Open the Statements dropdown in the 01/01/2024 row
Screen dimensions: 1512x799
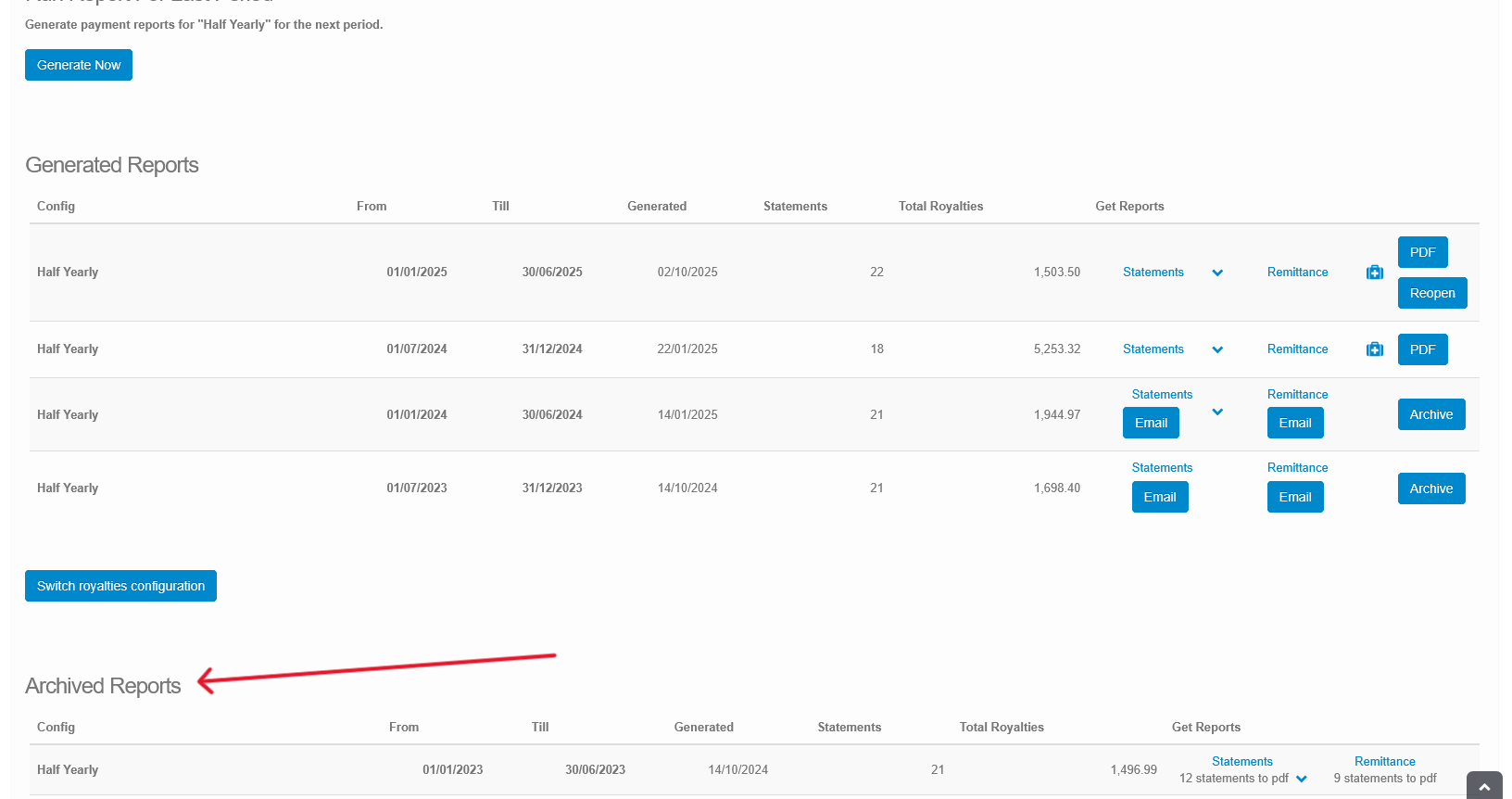(x=1217, y=412)
